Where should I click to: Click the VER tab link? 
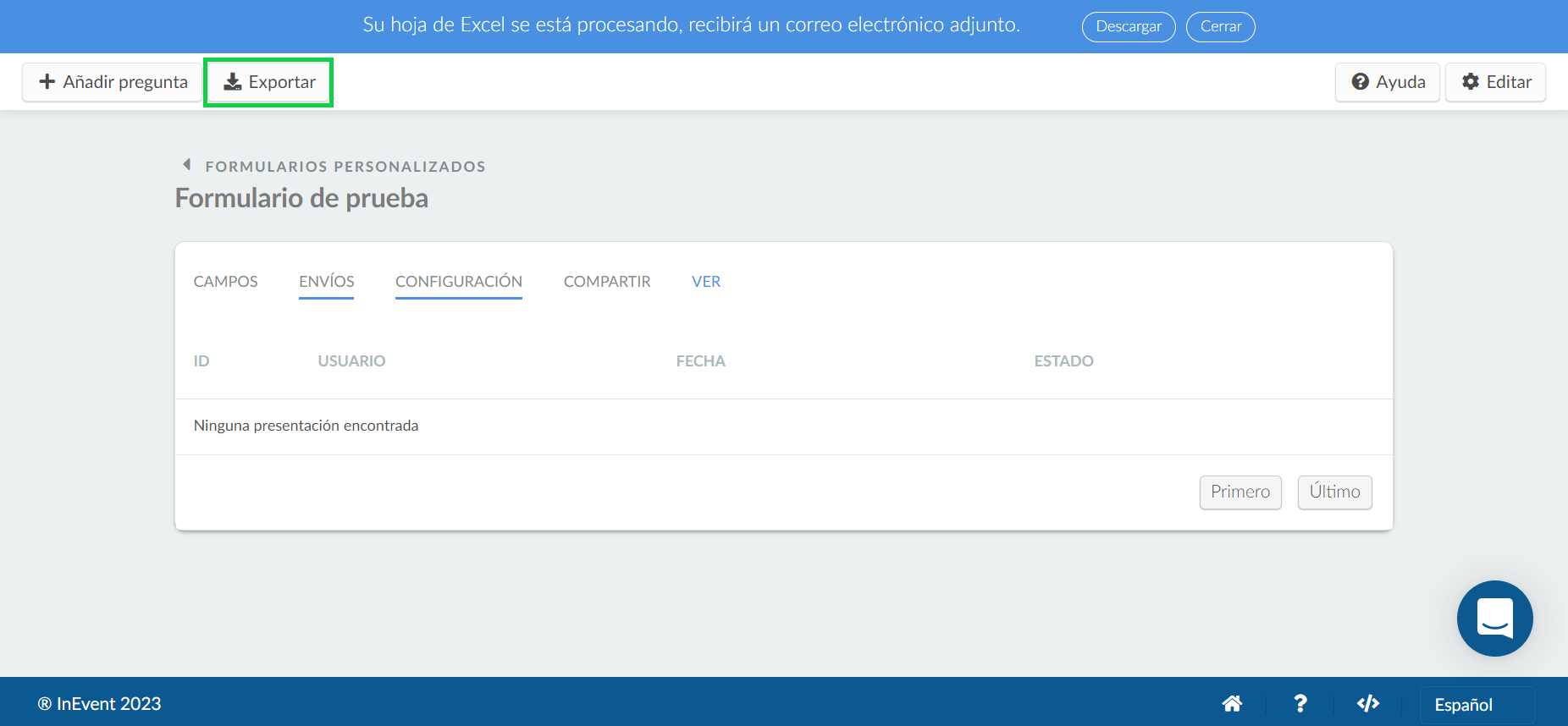tap(706, 282)
